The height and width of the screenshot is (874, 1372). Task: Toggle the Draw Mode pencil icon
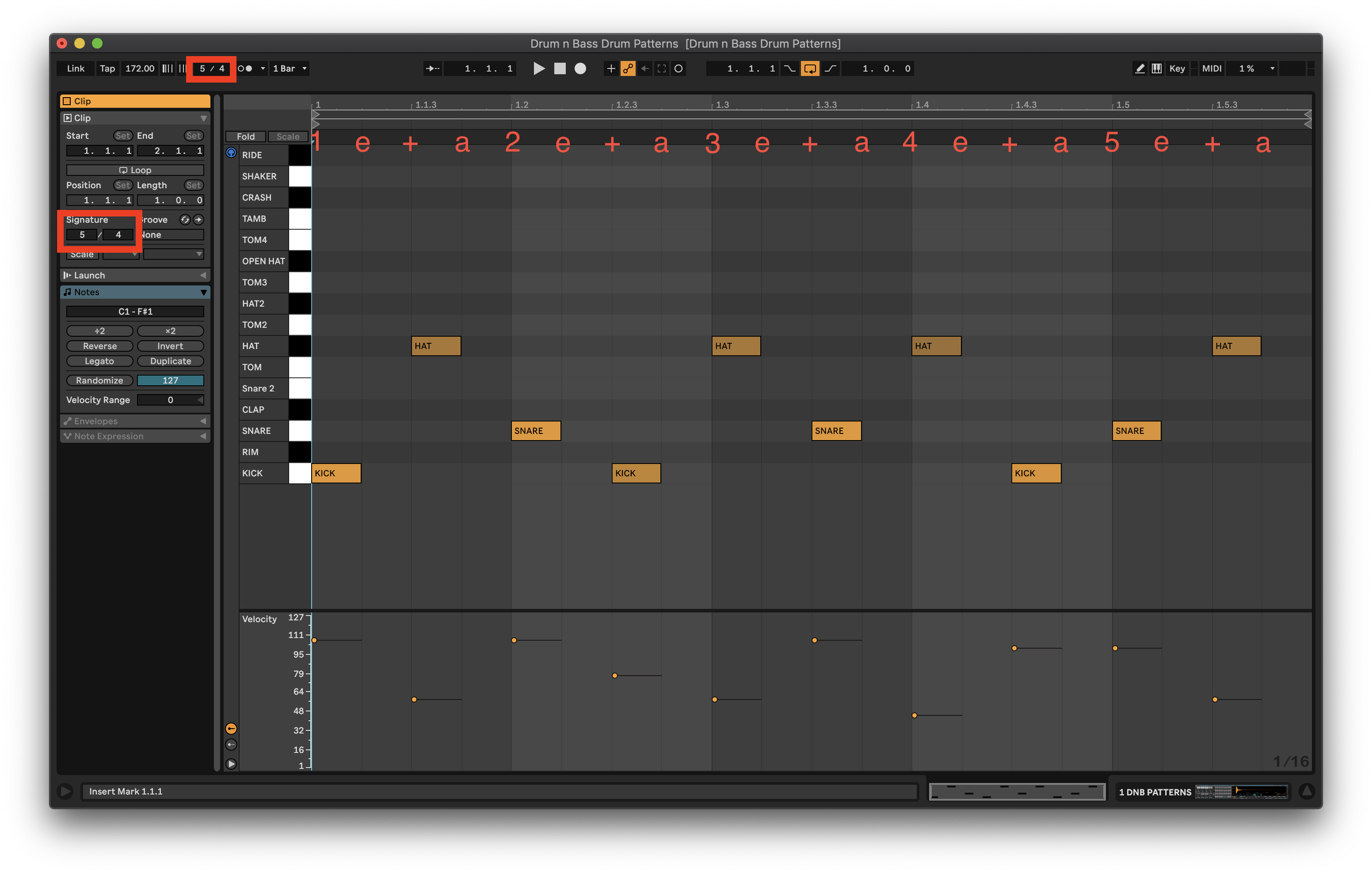pos(1139,69)
